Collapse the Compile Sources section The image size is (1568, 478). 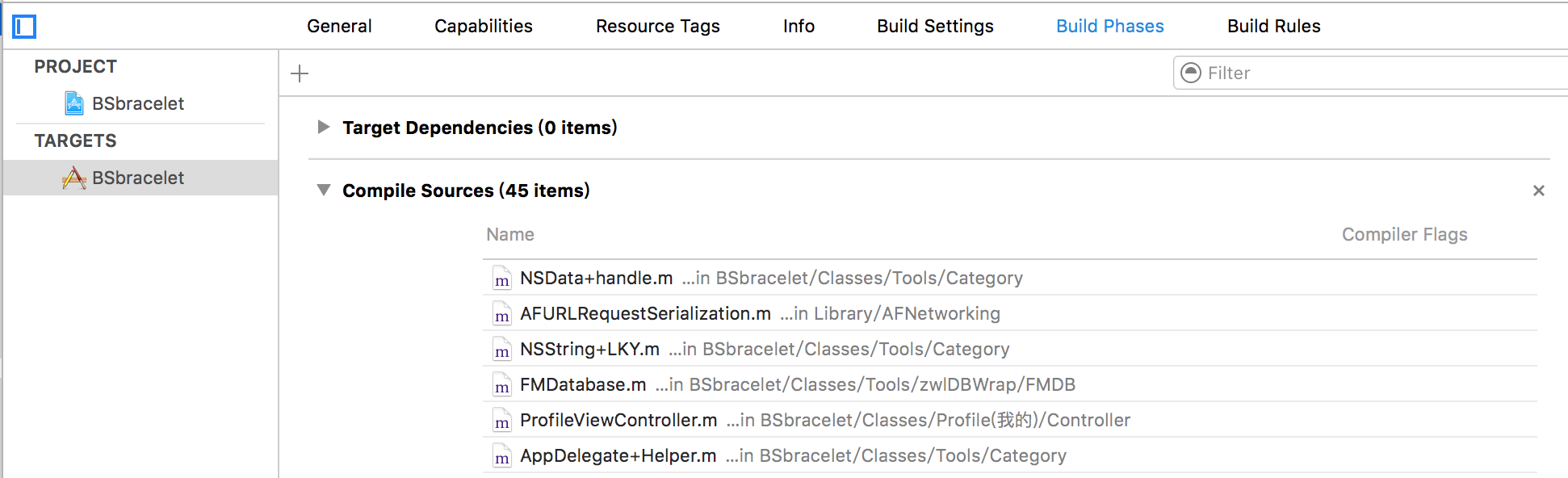[324, 190]
